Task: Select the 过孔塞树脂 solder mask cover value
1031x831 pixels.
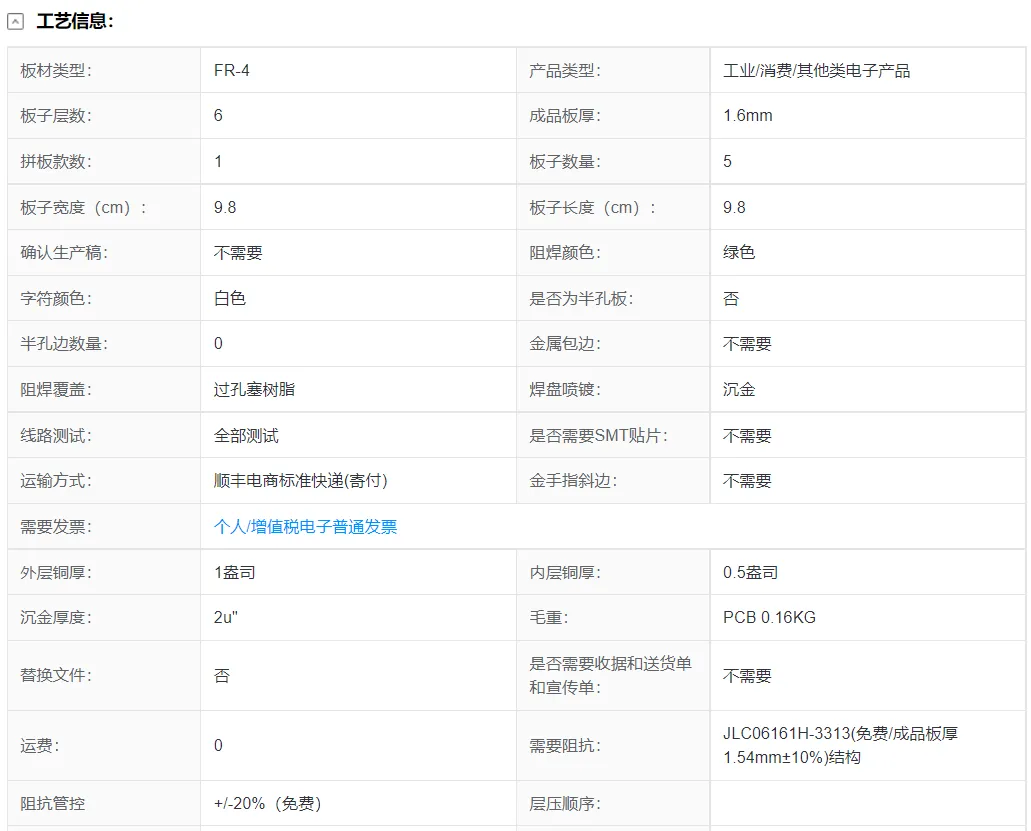Action: 254,389
